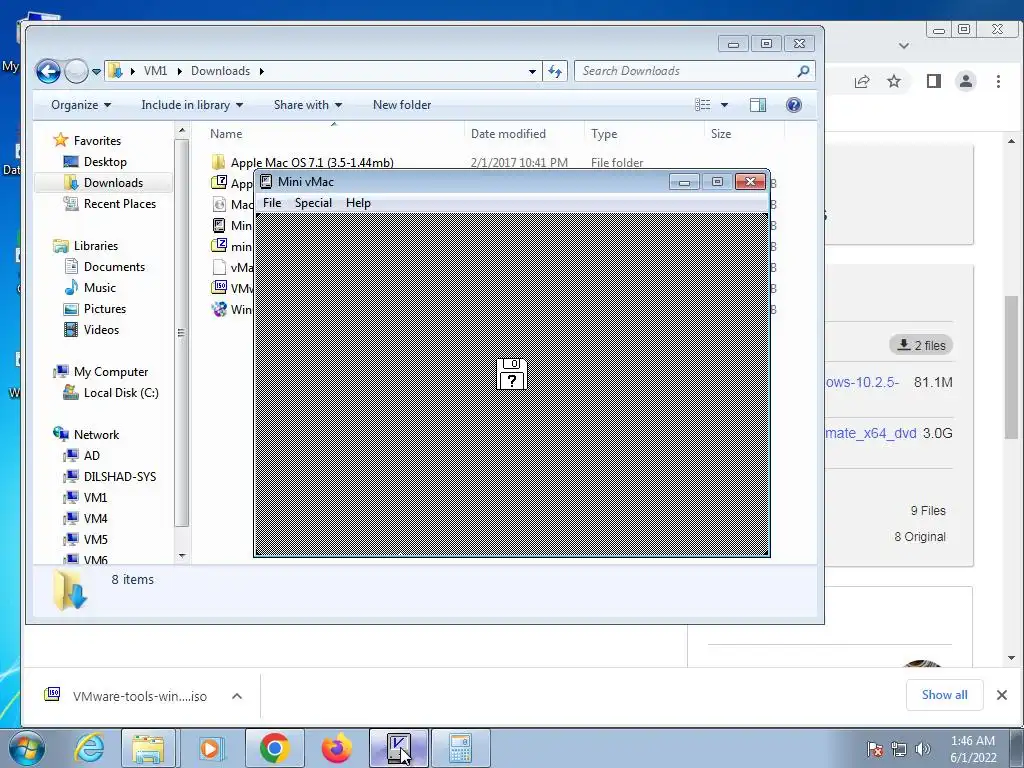Open the File menu in Mini vMac
Screen dimensions: 1024x768
coord(272,203)
